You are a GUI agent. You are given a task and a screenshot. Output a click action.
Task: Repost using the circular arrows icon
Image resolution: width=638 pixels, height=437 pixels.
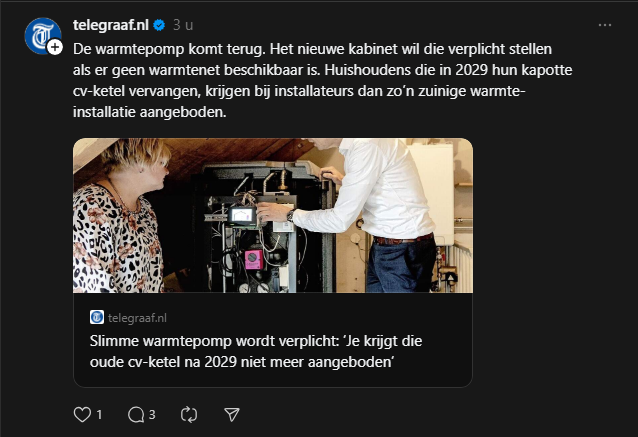[x=189, y=415]
